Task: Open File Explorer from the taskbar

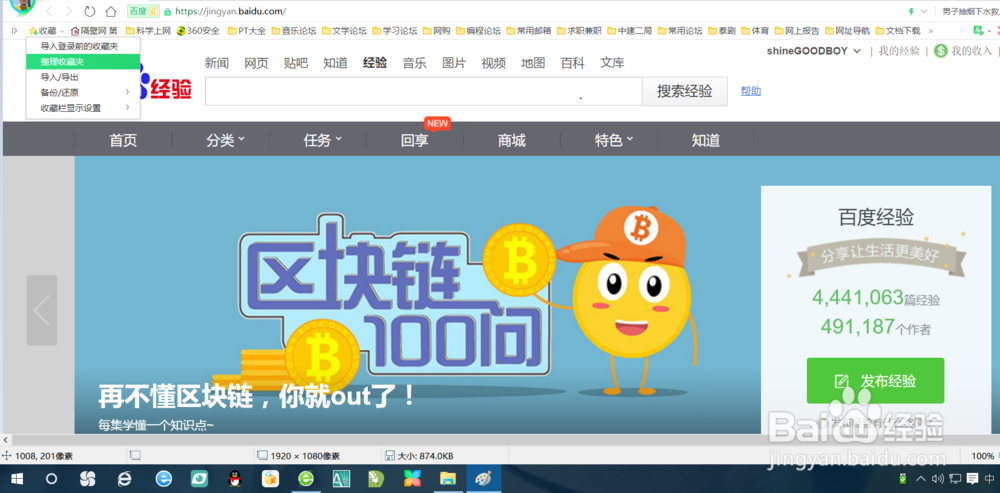Action: pyautogui.click(x=448, y=478)
